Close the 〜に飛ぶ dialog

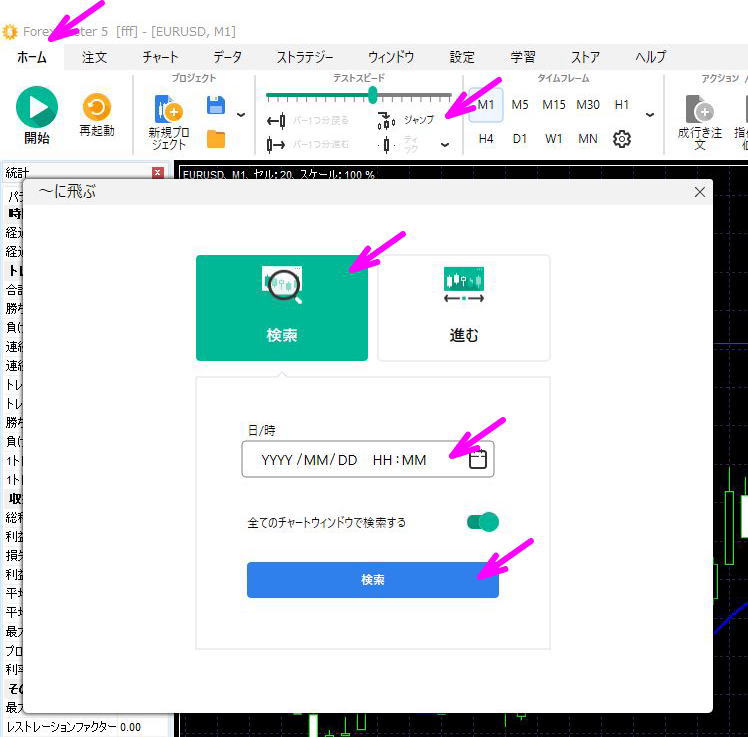point(700,192)
